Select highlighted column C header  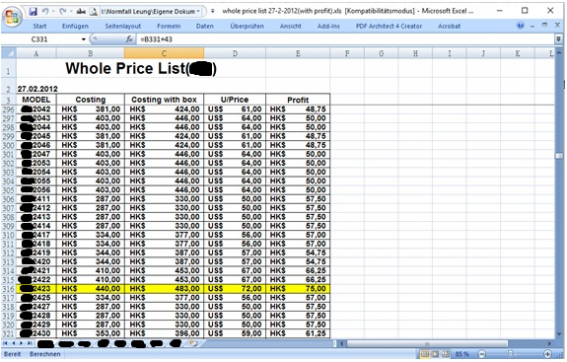tap(164, 54)
